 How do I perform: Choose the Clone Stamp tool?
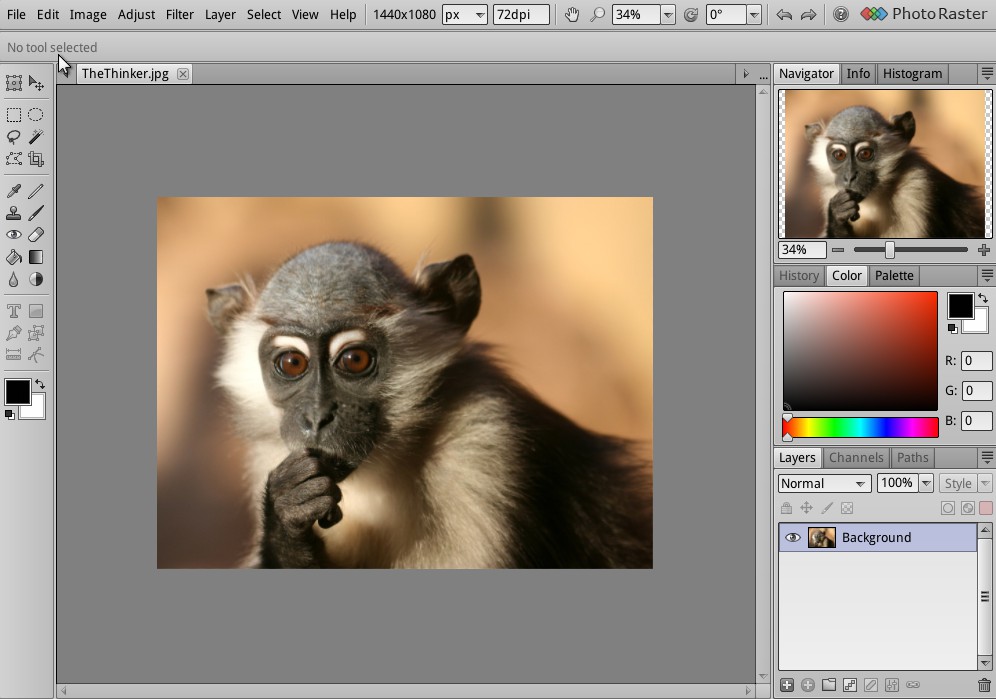[14, 213]
